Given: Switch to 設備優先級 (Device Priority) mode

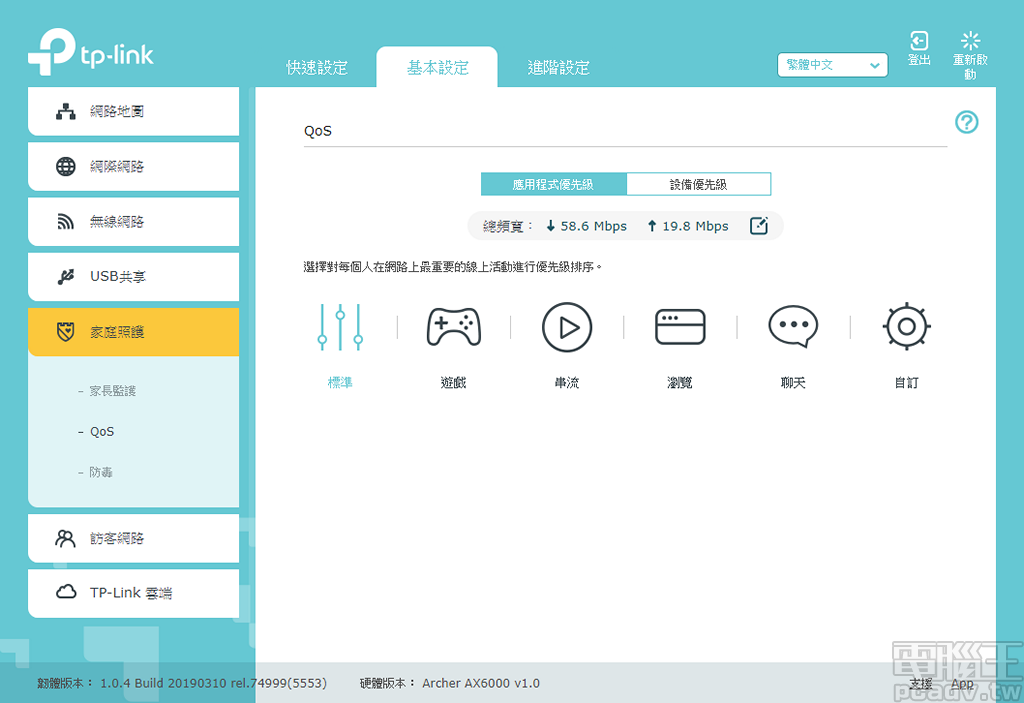Looking at the screenshot, I should click(699, 183).
